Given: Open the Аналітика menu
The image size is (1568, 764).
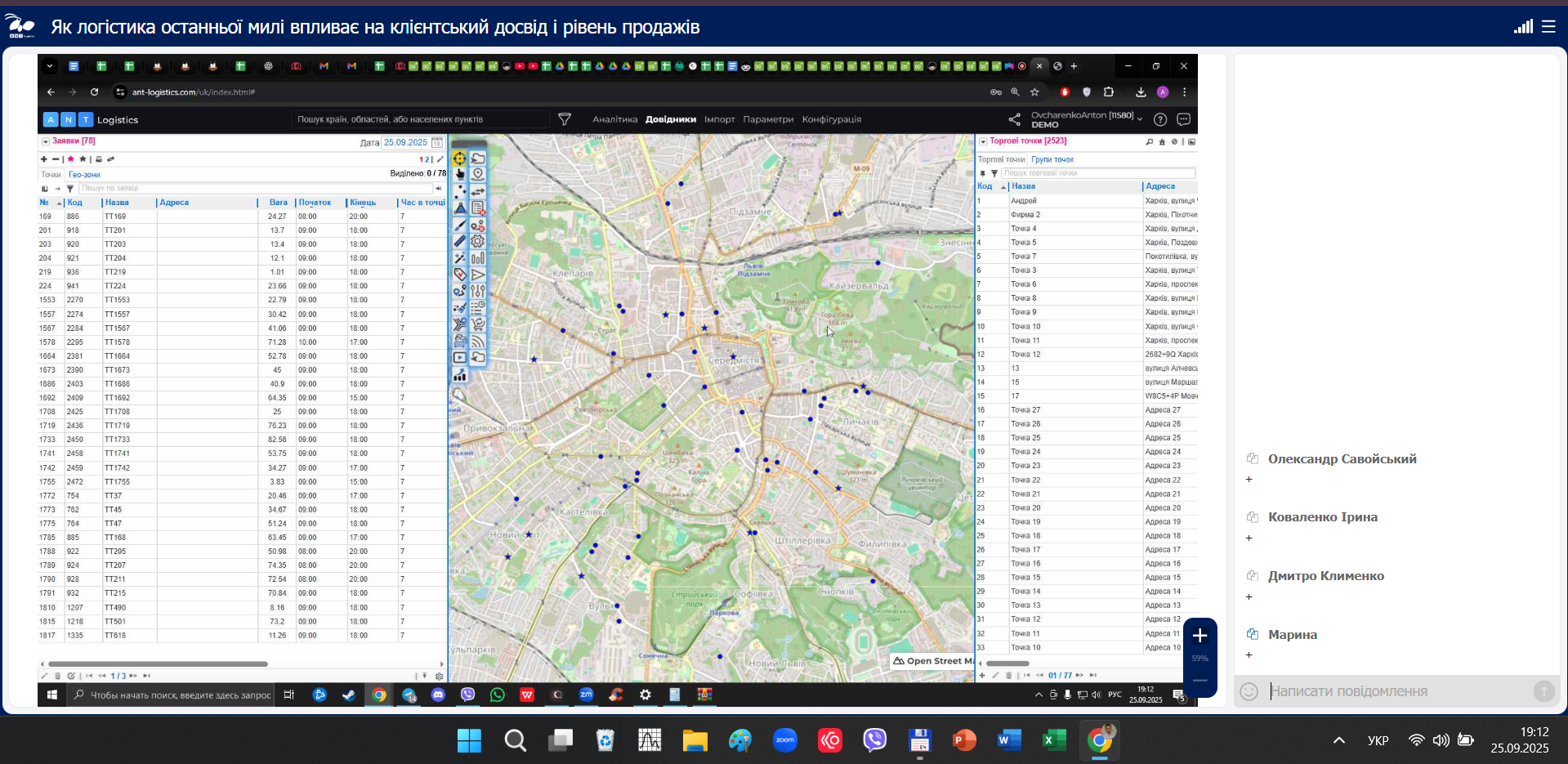Looking at the screenshot, I should pyautogui.click(x=614, y=119).
